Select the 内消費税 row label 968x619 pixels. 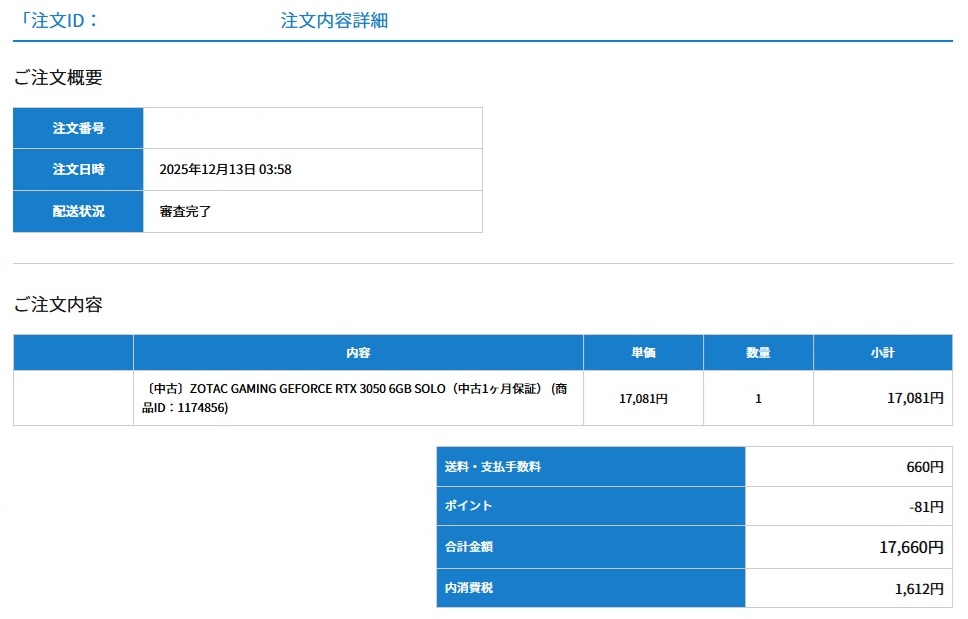click(x=469, y=588)
